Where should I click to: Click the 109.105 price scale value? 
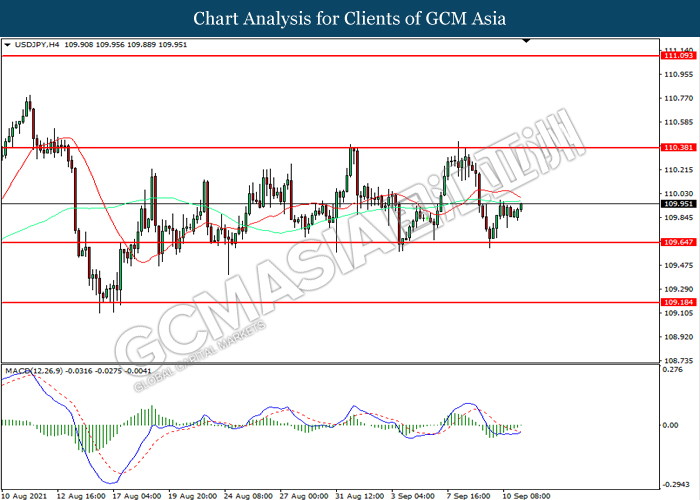click(x=679, y=313)
